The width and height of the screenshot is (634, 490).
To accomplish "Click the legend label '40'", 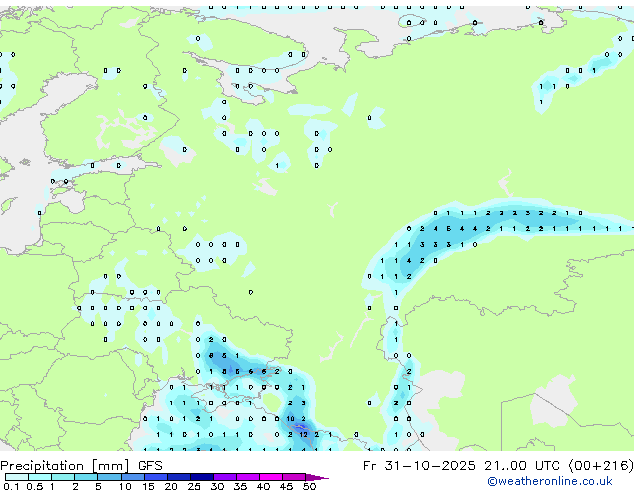I will coord(263,486).
